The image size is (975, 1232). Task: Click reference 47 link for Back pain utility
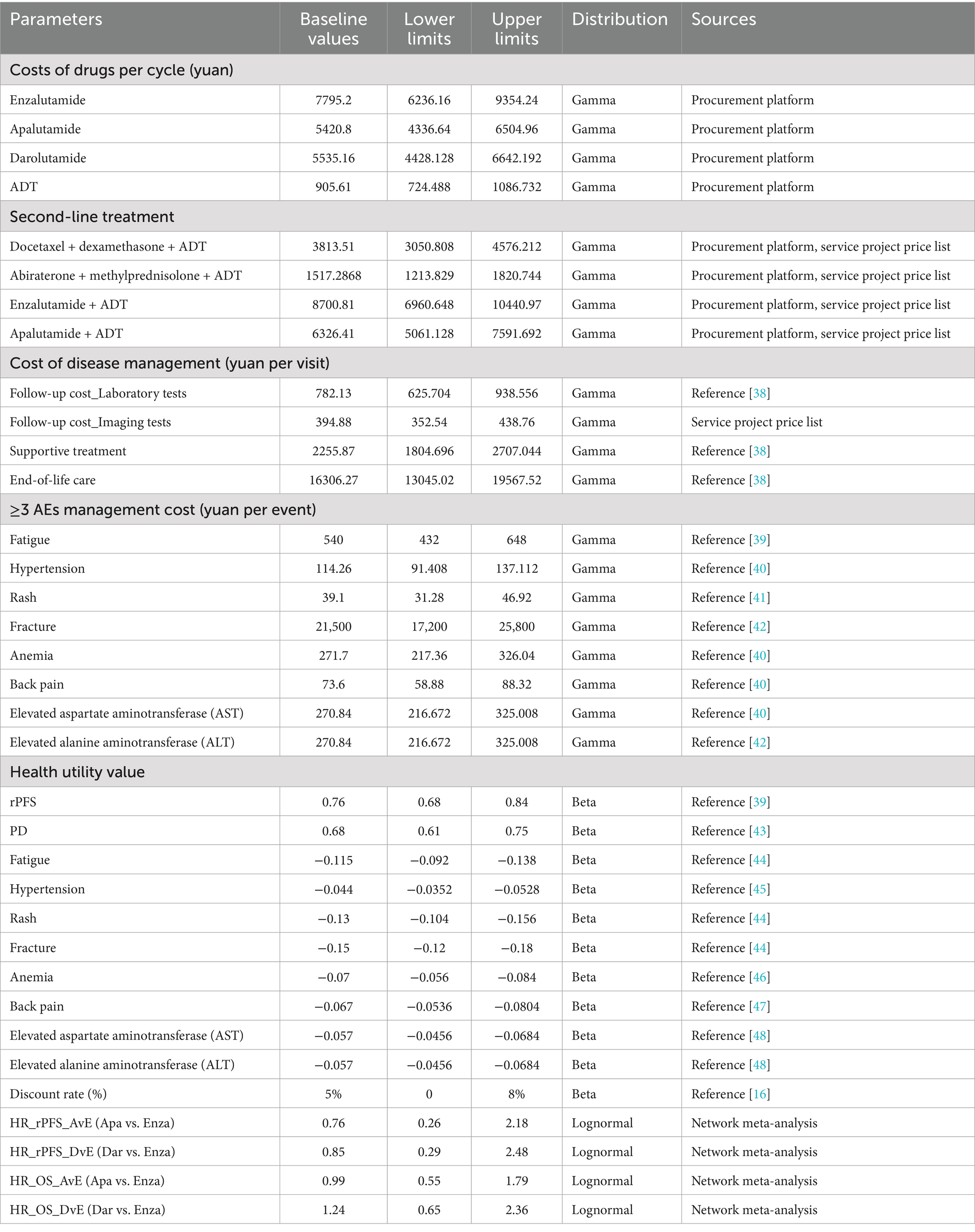point(759,1007)
